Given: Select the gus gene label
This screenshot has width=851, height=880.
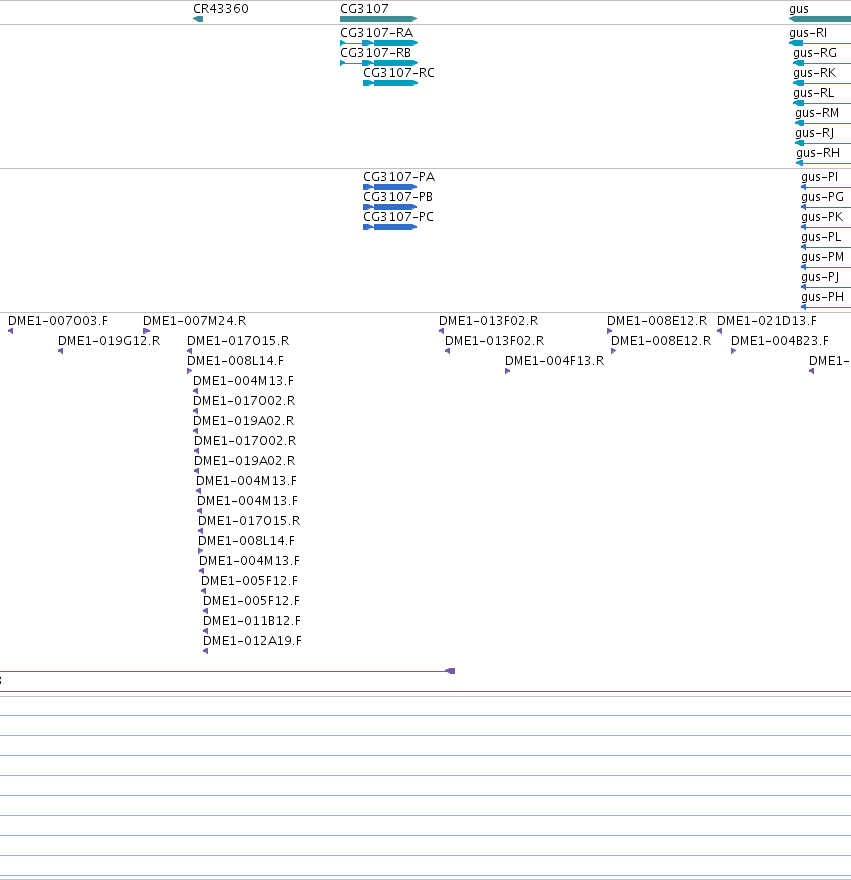Looking at the screenshot, I should [x=799, y=9].
